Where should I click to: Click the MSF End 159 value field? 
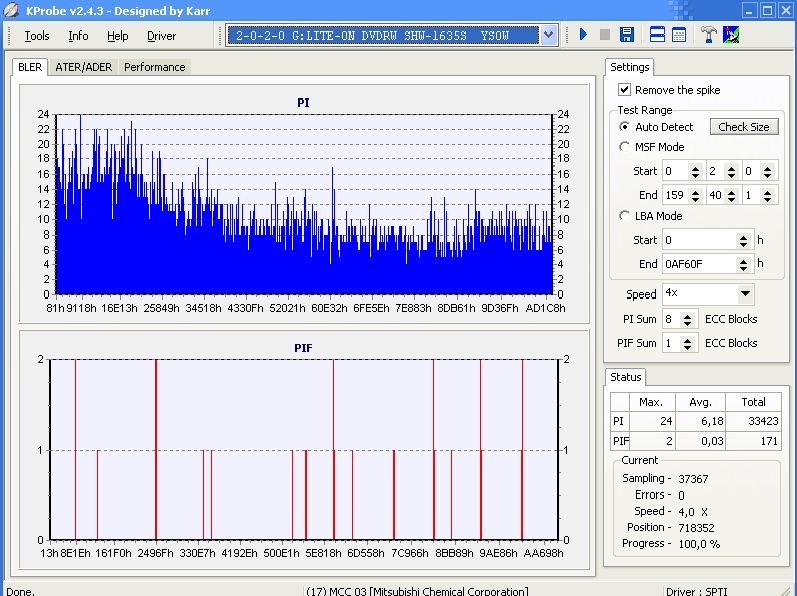click(x=676, y=195)
